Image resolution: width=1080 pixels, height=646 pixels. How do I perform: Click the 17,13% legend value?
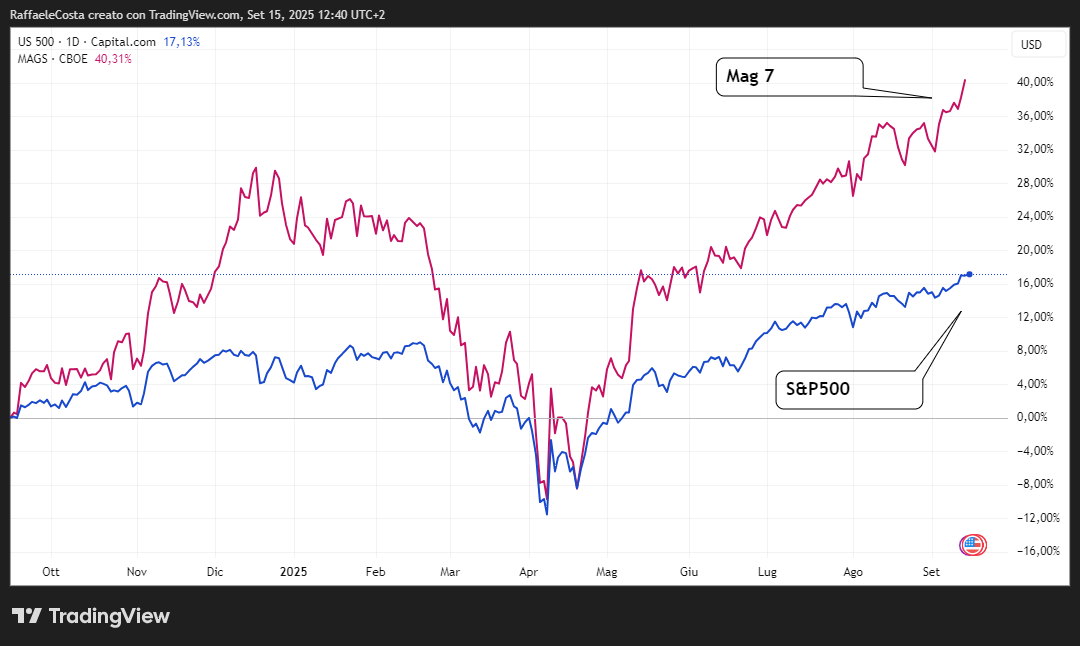tap(182, 42)
